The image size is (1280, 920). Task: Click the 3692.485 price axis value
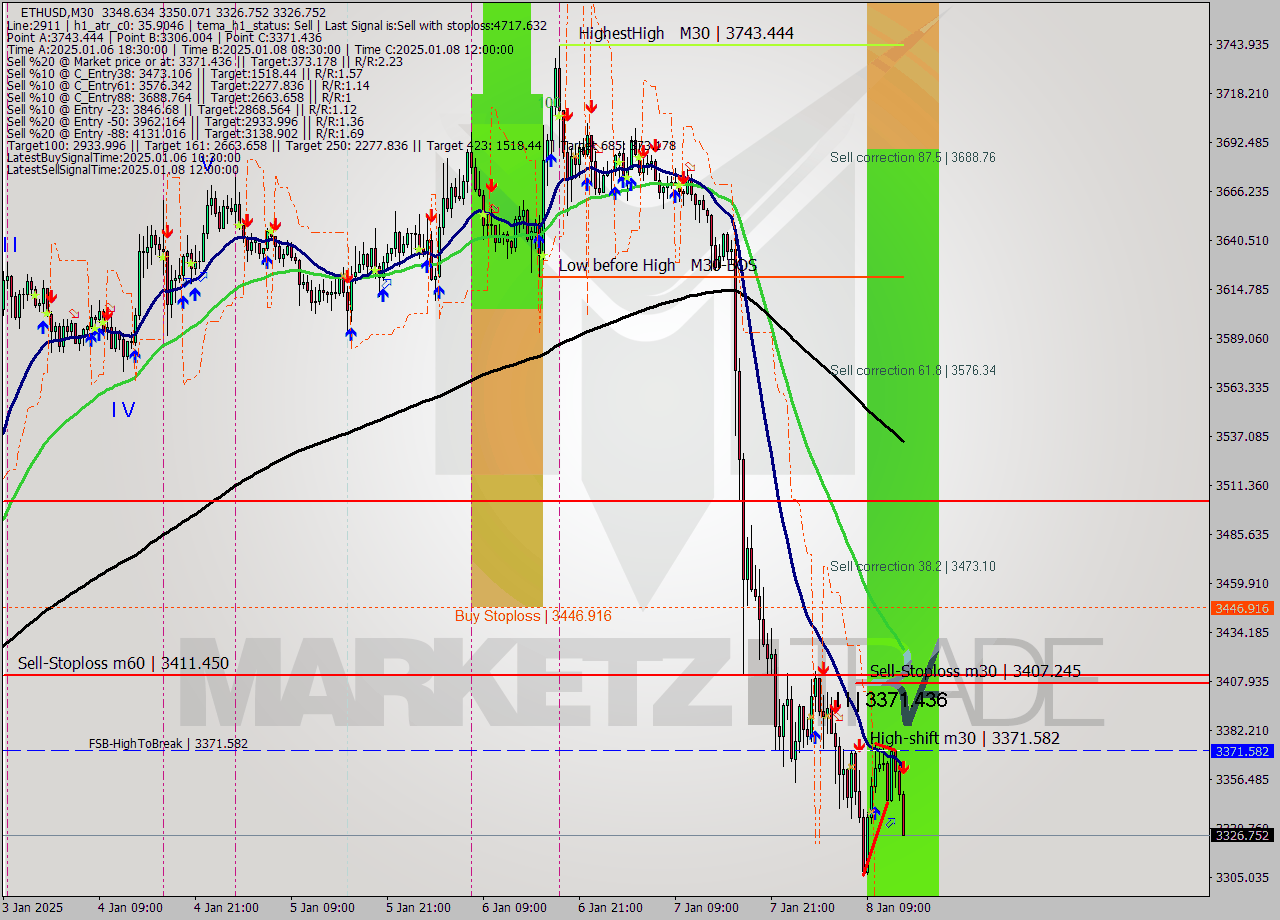pyautogui.click(x=1241, y=142)
